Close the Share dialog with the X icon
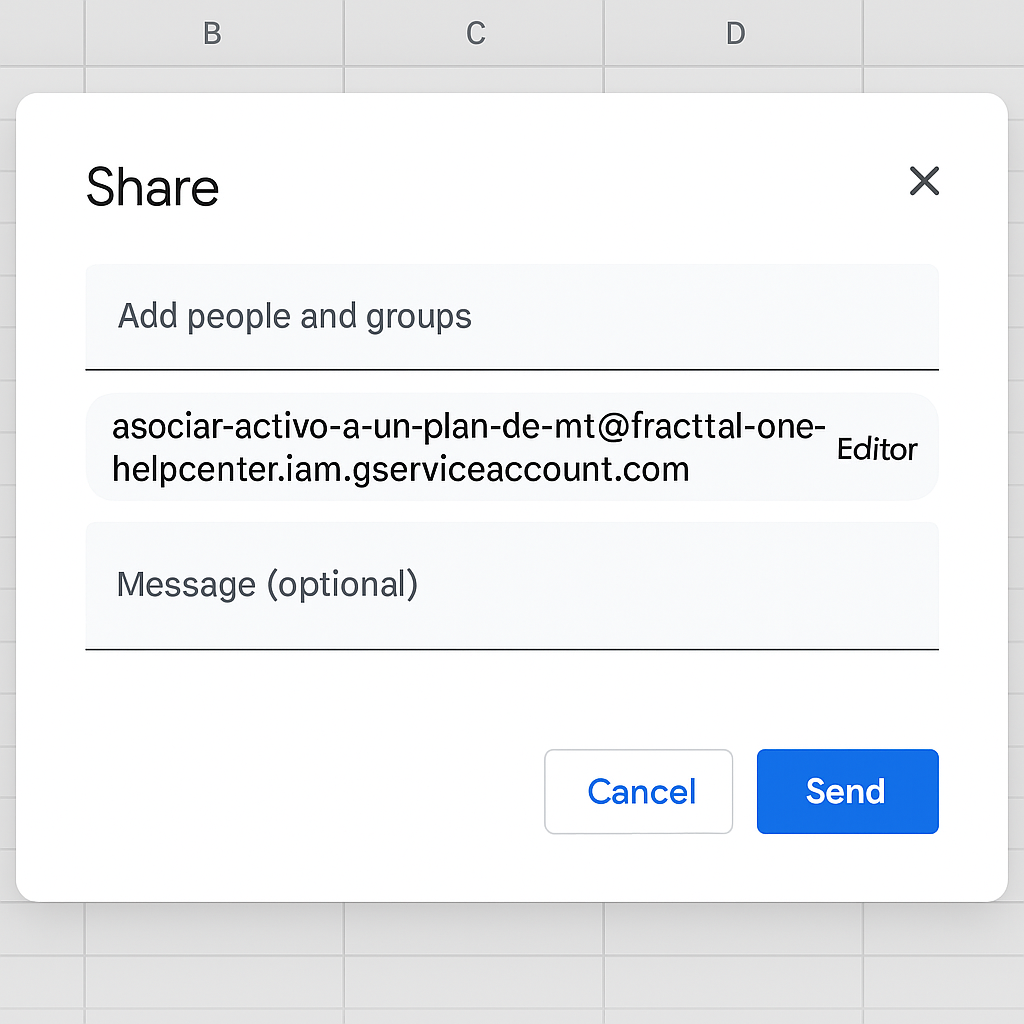 coord(924,181)
